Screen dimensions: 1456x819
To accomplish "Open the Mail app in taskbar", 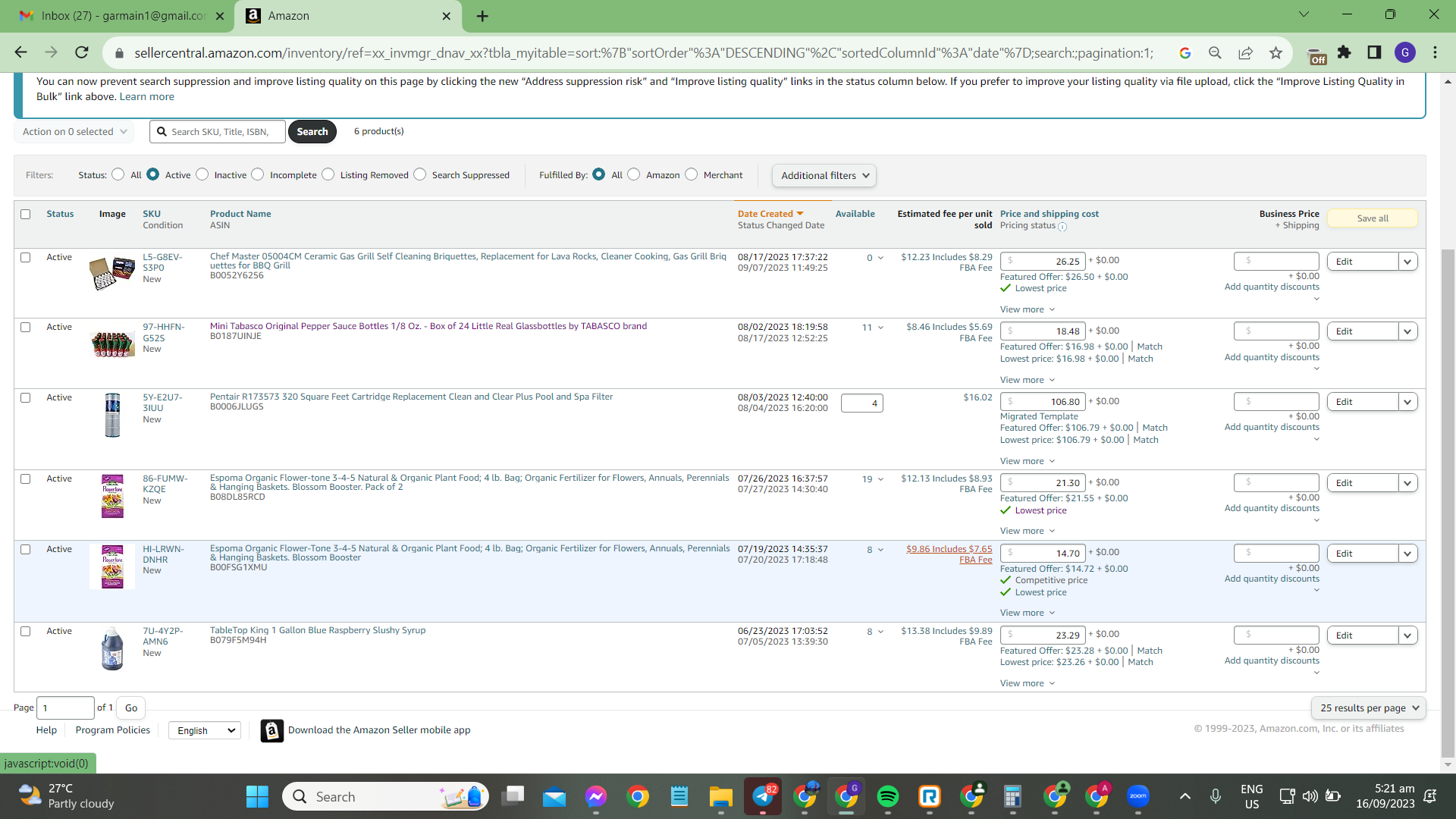I will tap(554, 796).
